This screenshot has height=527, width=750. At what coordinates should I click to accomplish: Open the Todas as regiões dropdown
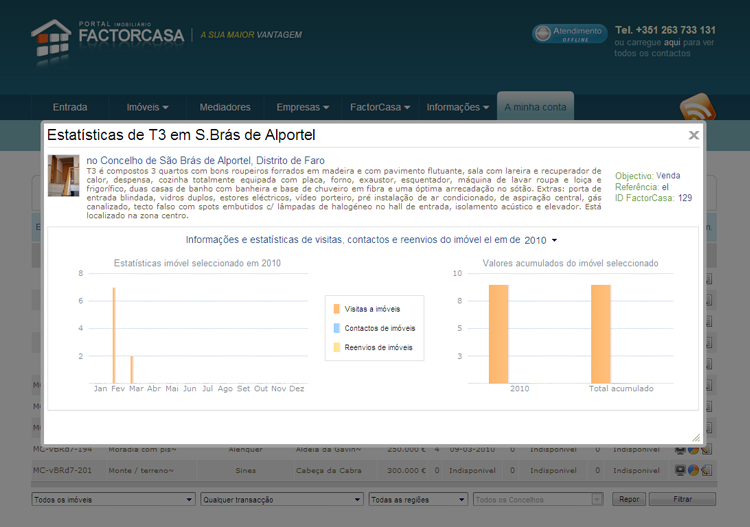[419, 499]
